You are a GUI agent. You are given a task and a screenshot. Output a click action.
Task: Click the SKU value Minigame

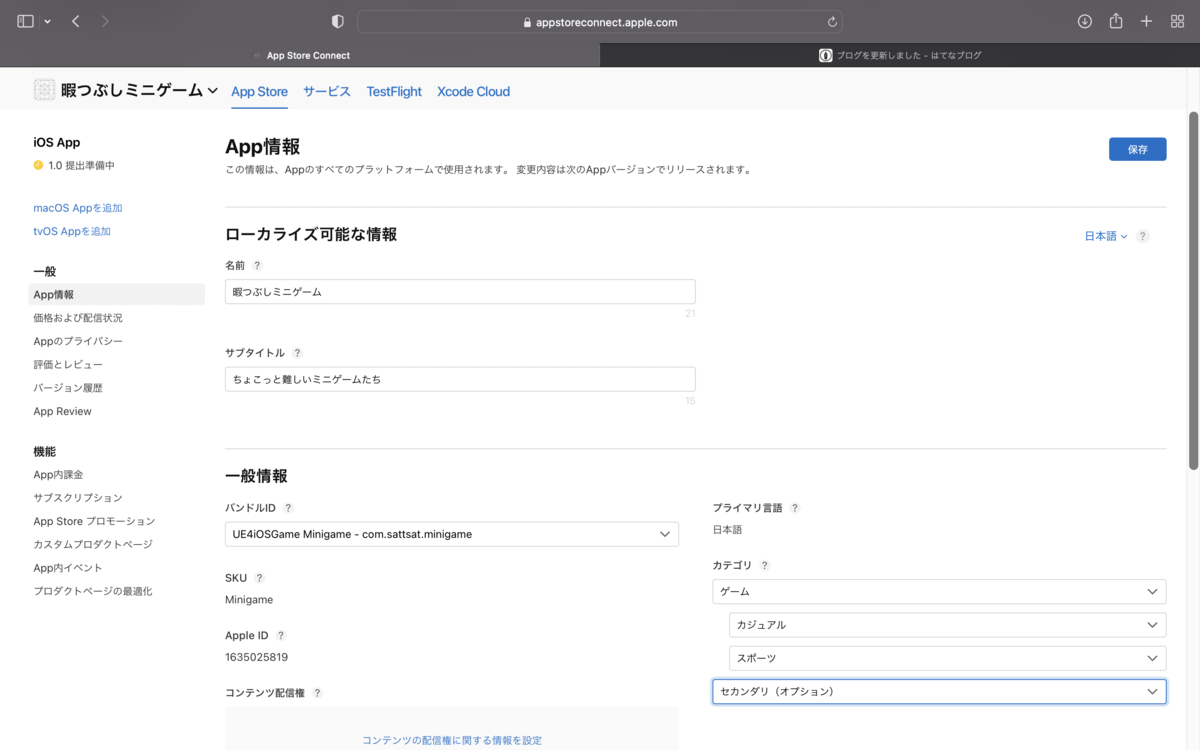point(249,600)
